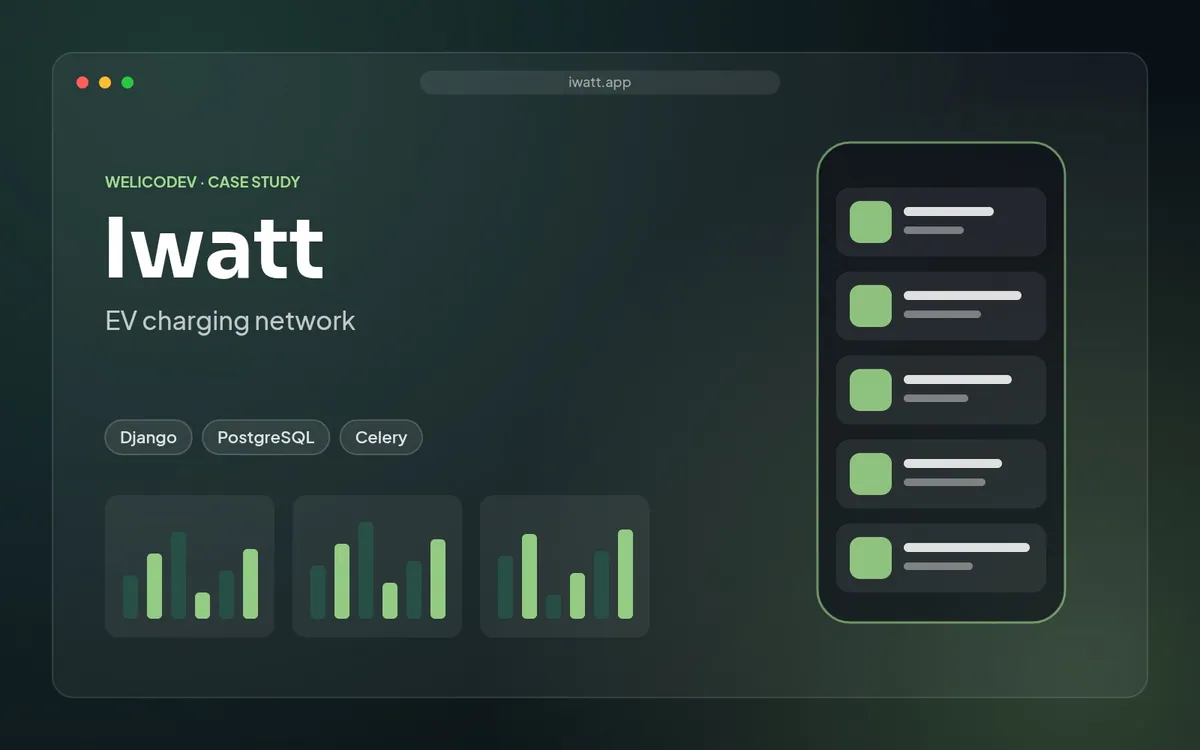Image resolution: width=1200 pixels, height=750 pixels.
Task: Select the PostgreSQL tag pill
Action: [x=266, y=437]
